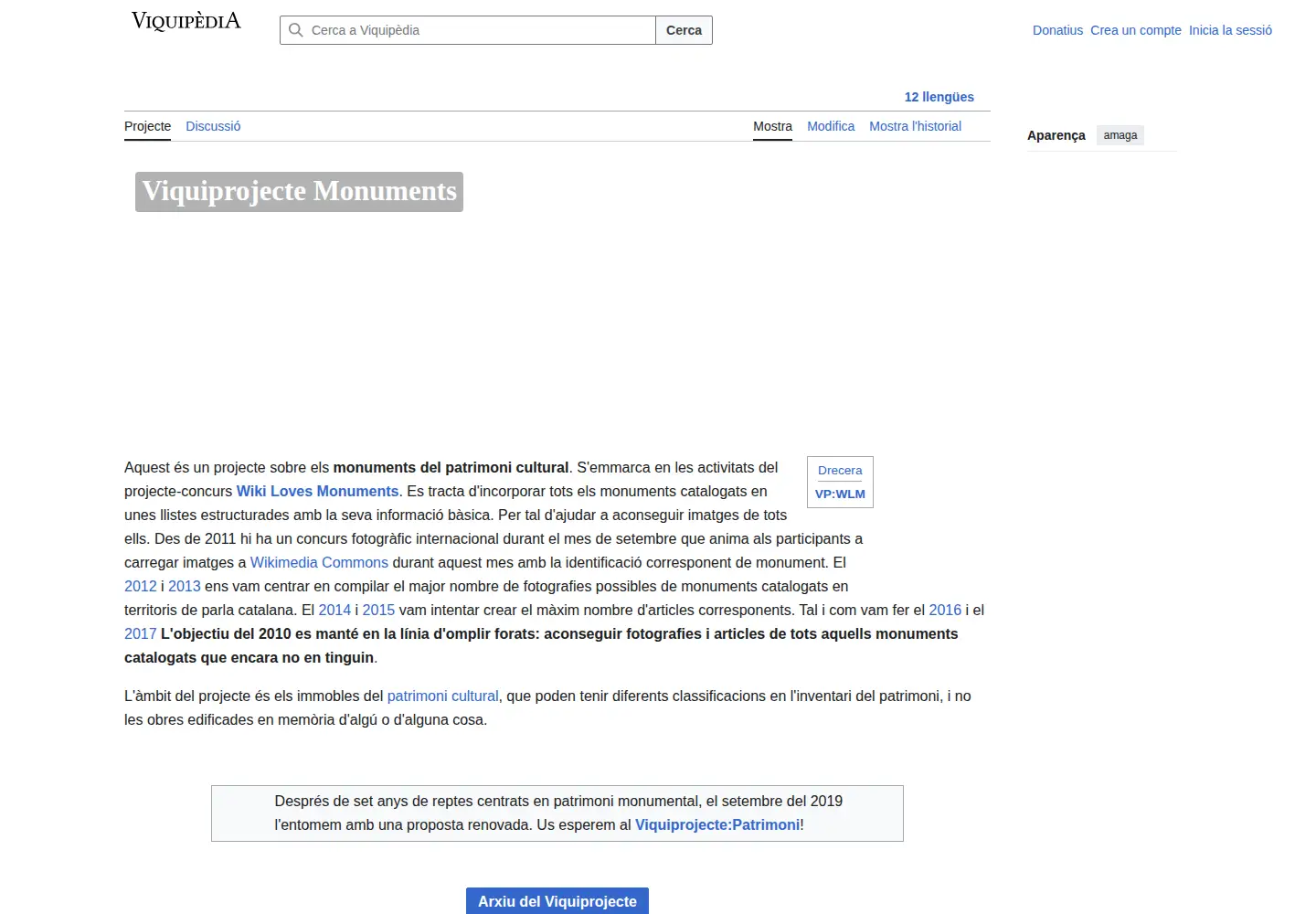The image size is (1316, 914).
Task: Click the VP:WLM shortcut link
Action: (x=840, y=494)
